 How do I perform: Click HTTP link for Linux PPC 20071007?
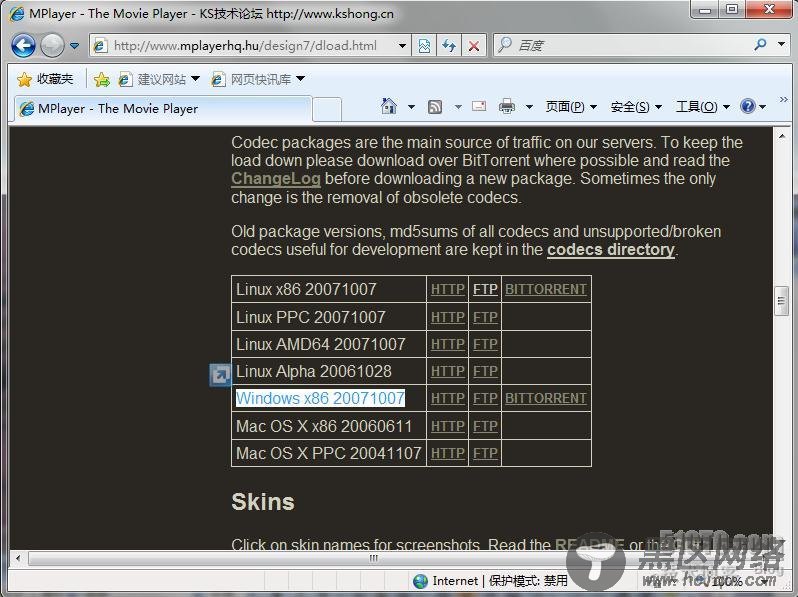point(448,317)
